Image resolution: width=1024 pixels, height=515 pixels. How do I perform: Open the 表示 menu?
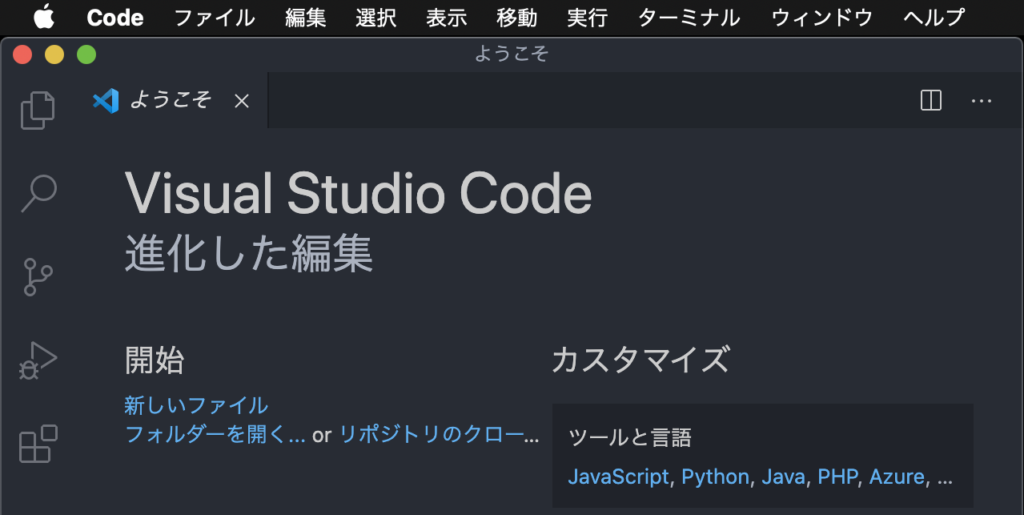point(446,18)
